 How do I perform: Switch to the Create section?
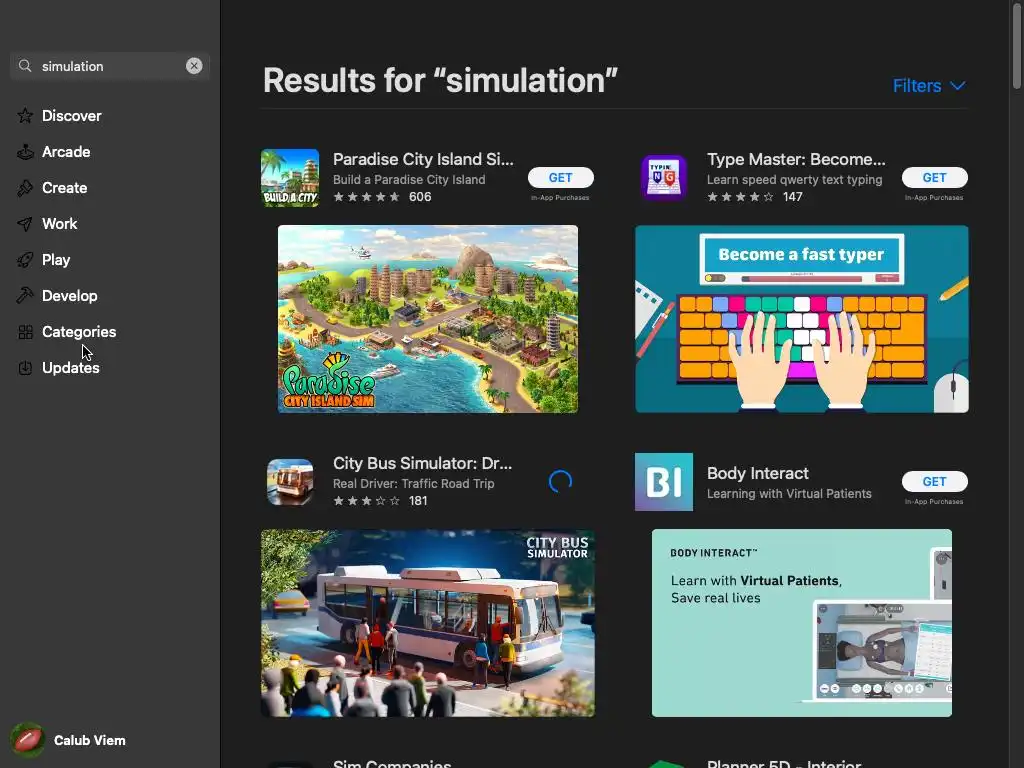point(65,188)
